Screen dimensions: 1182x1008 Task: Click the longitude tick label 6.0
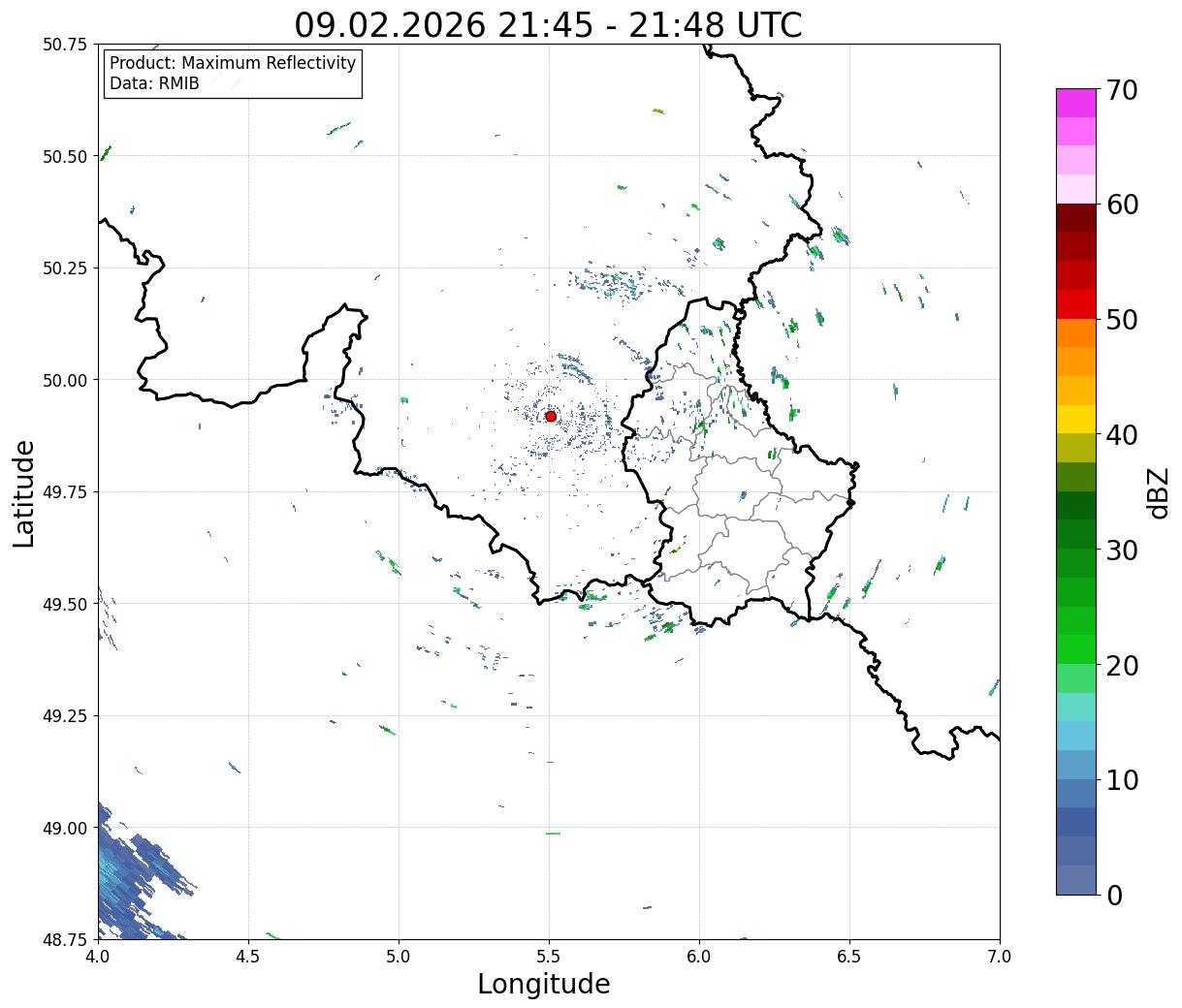(x=699, y=956)
